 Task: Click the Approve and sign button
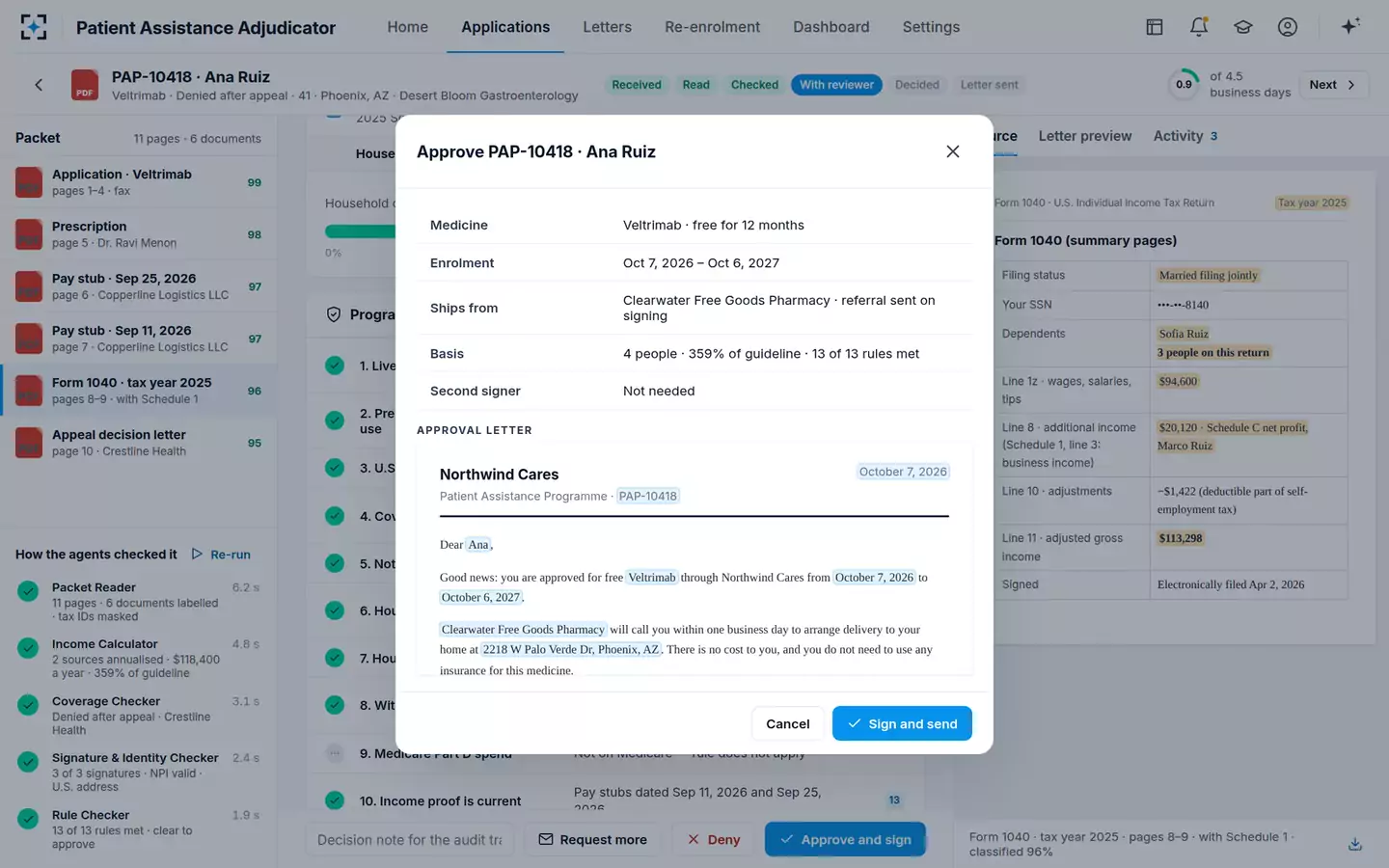tap(845, 839)
